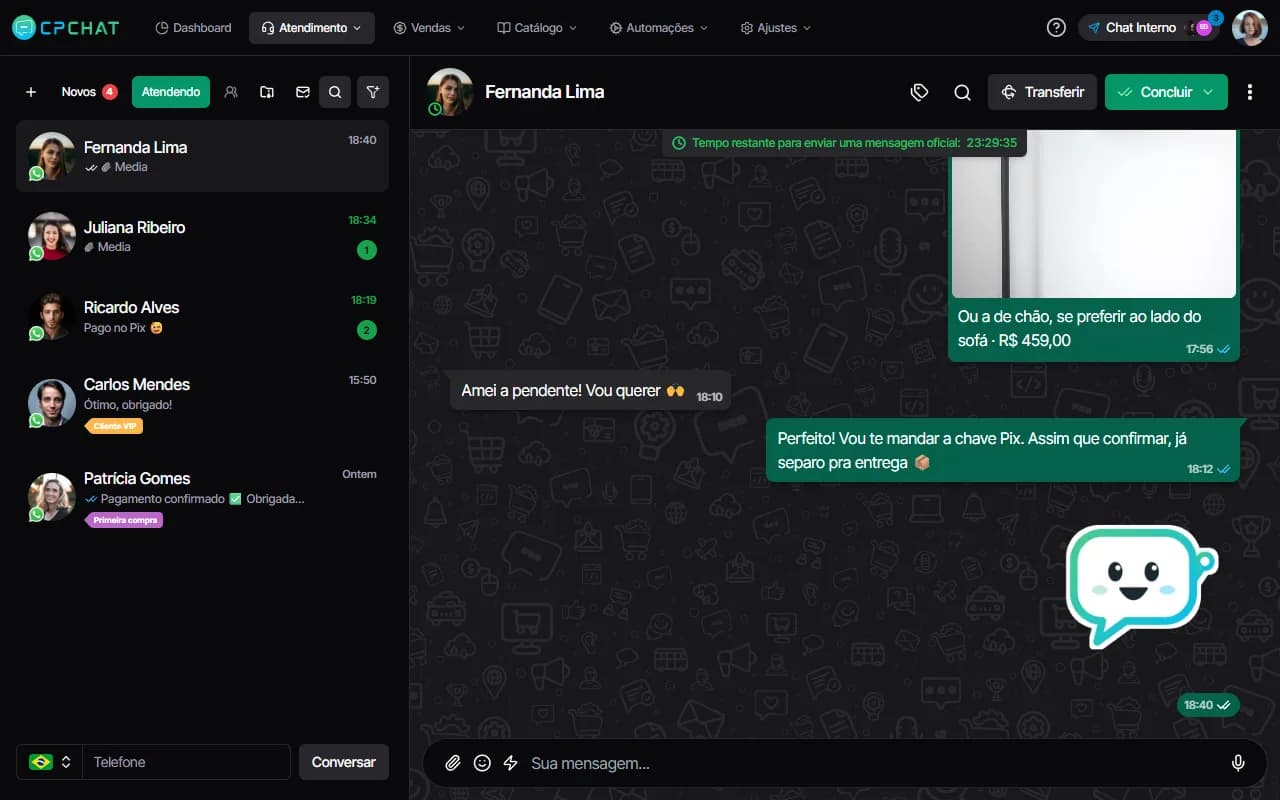Open the Ricardo Alves conversation
Image resolution: width=1280 pixels, height=800 pixels.
pyautogui.click(x=202, y=316)
